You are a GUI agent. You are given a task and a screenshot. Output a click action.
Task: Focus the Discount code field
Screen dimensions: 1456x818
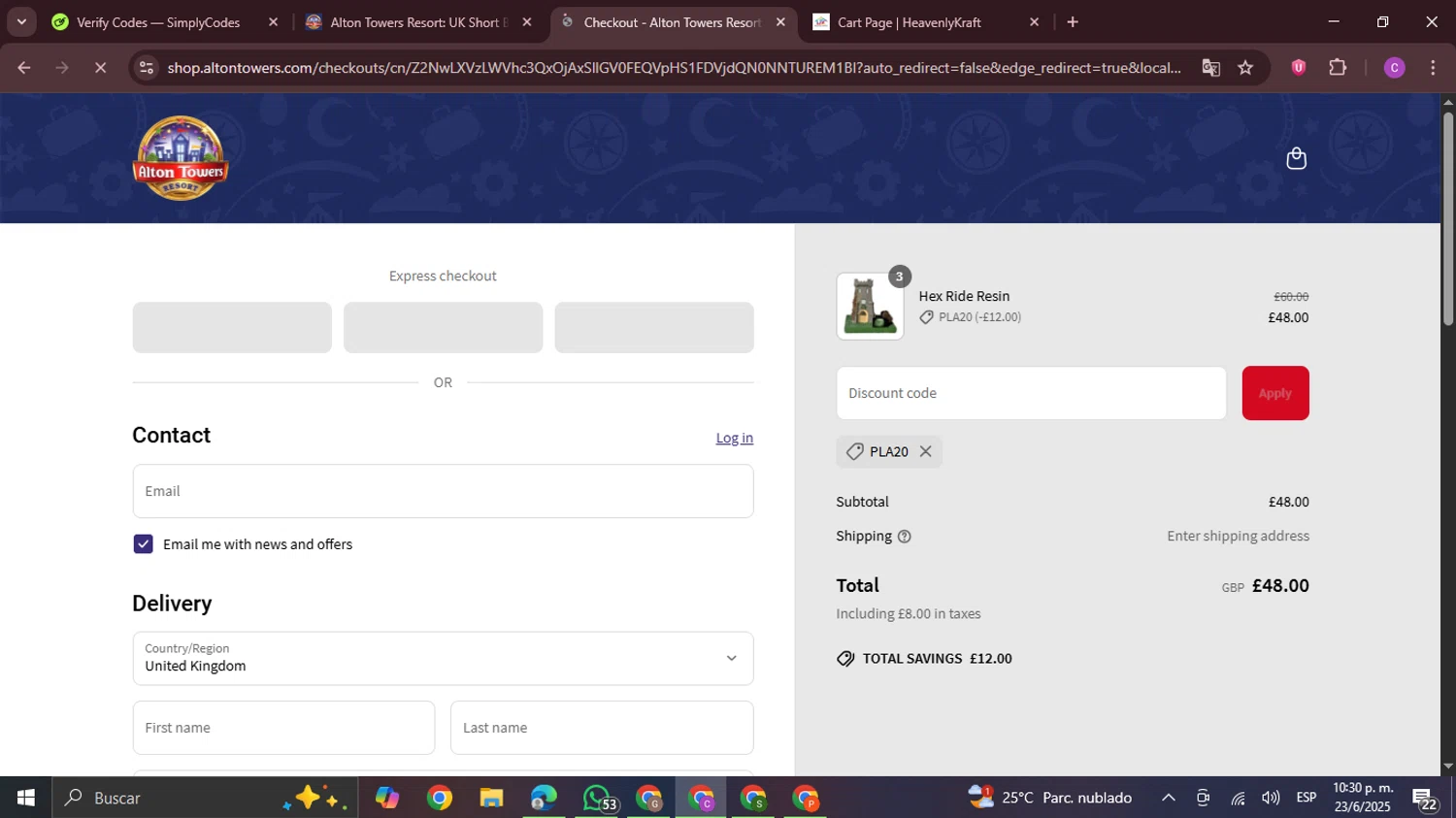tap(1031, 393)
